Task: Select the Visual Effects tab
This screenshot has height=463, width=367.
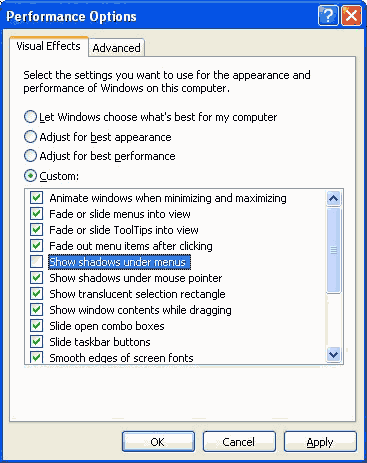Action: 49,46
